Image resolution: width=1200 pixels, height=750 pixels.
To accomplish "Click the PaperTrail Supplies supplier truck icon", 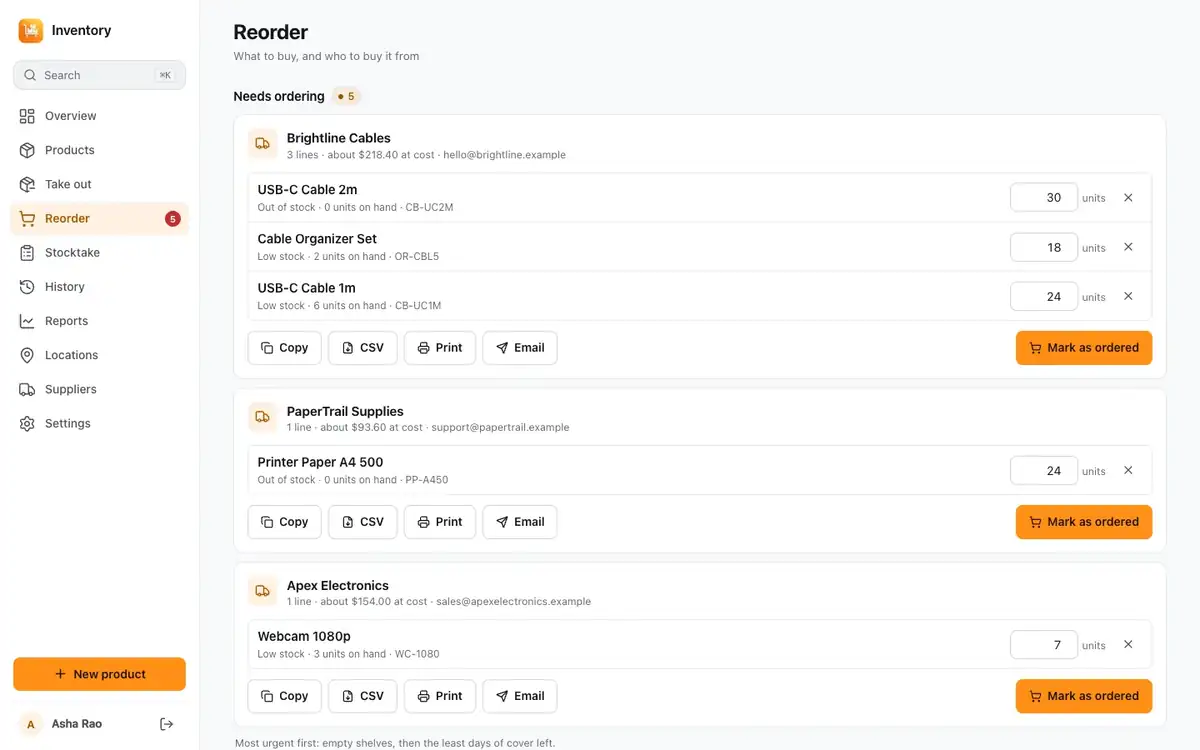I will (x=263, y=417).
